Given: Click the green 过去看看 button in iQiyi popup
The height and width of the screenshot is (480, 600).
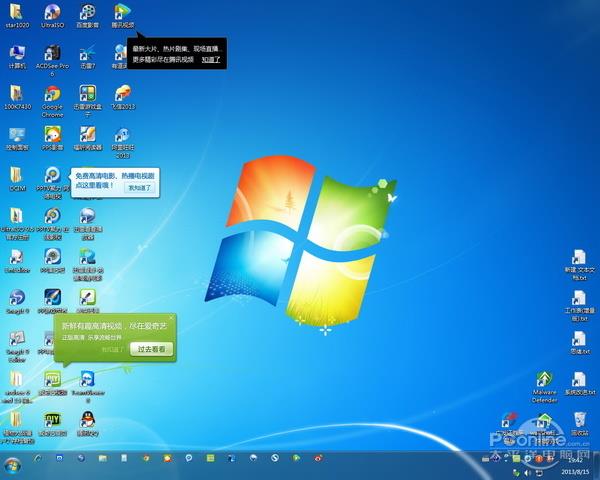Looking at the screenshot, I should [x=153, y=349].
